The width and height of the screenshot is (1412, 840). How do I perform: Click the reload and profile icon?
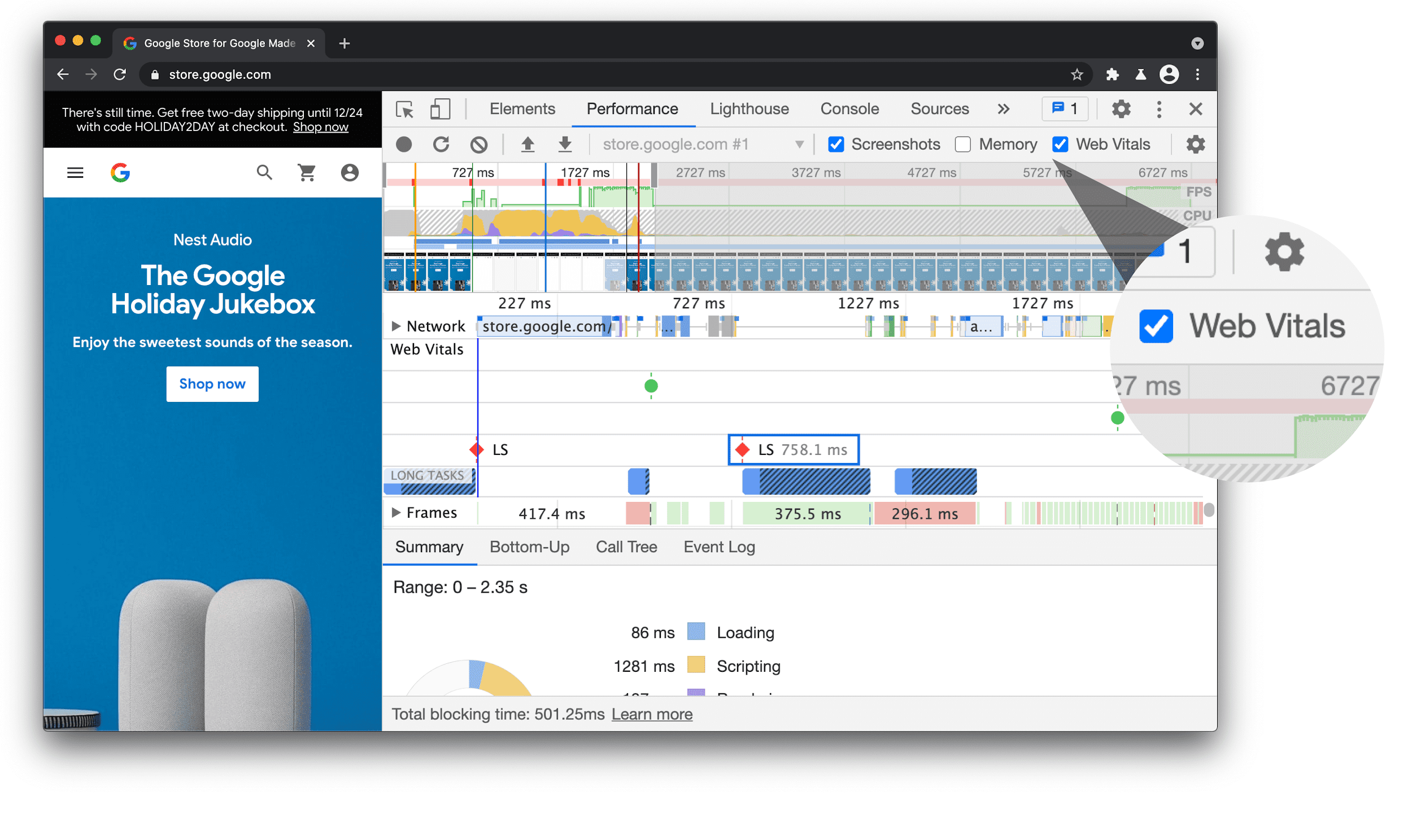point(441,144)
